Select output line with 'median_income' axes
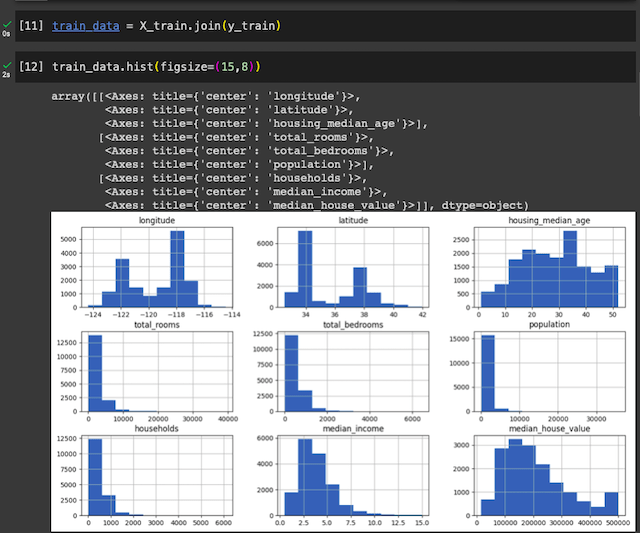Image resolution: width=640 pixels, height=533 pixels. pos(246,192)
